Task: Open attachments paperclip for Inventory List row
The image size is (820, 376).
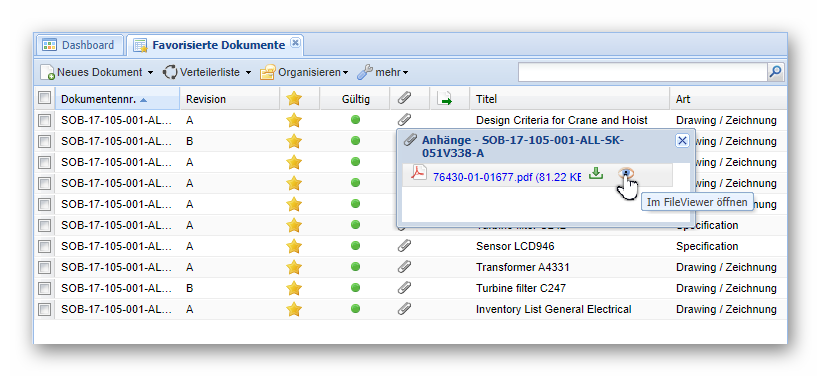Action: pyautogui.click(x=404, y=309)
